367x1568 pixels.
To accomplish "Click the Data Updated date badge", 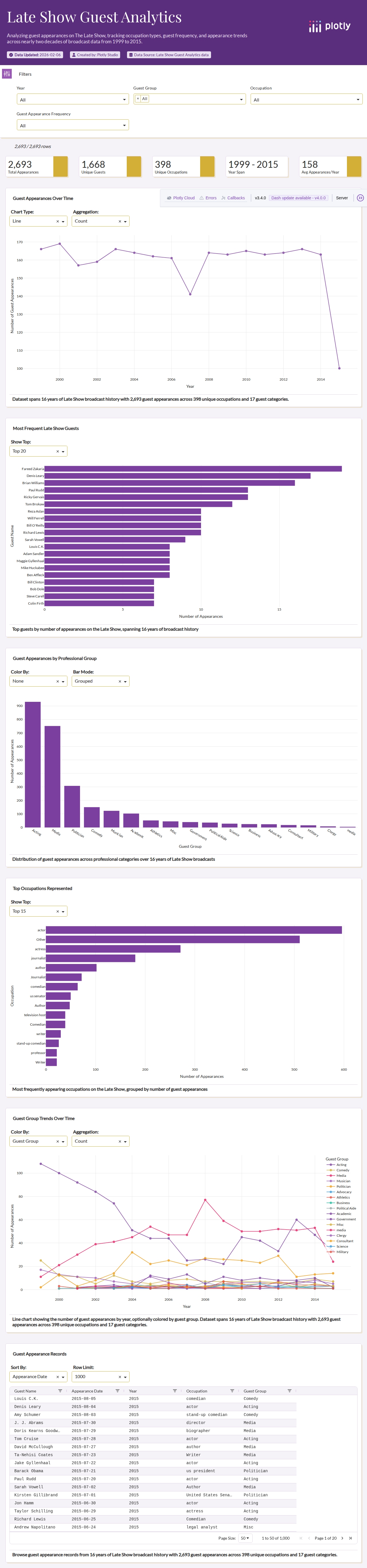I will tap(35, 55).
